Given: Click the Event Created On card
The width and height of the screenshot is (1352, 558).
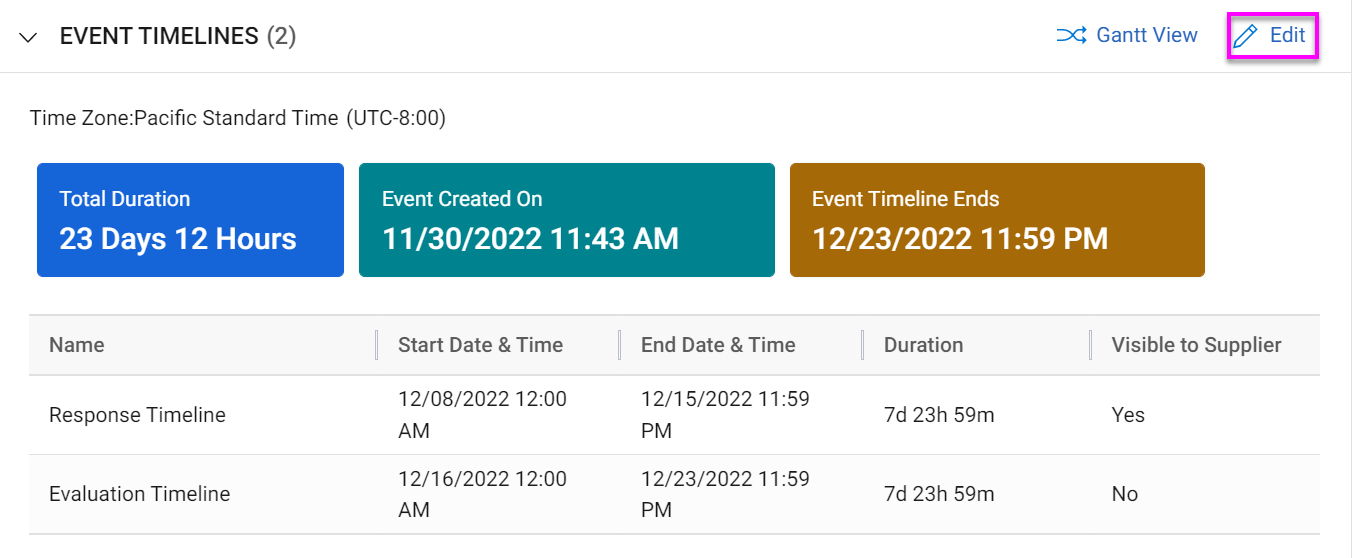Looking at the screenshot, I should click(x=566, y=220).
